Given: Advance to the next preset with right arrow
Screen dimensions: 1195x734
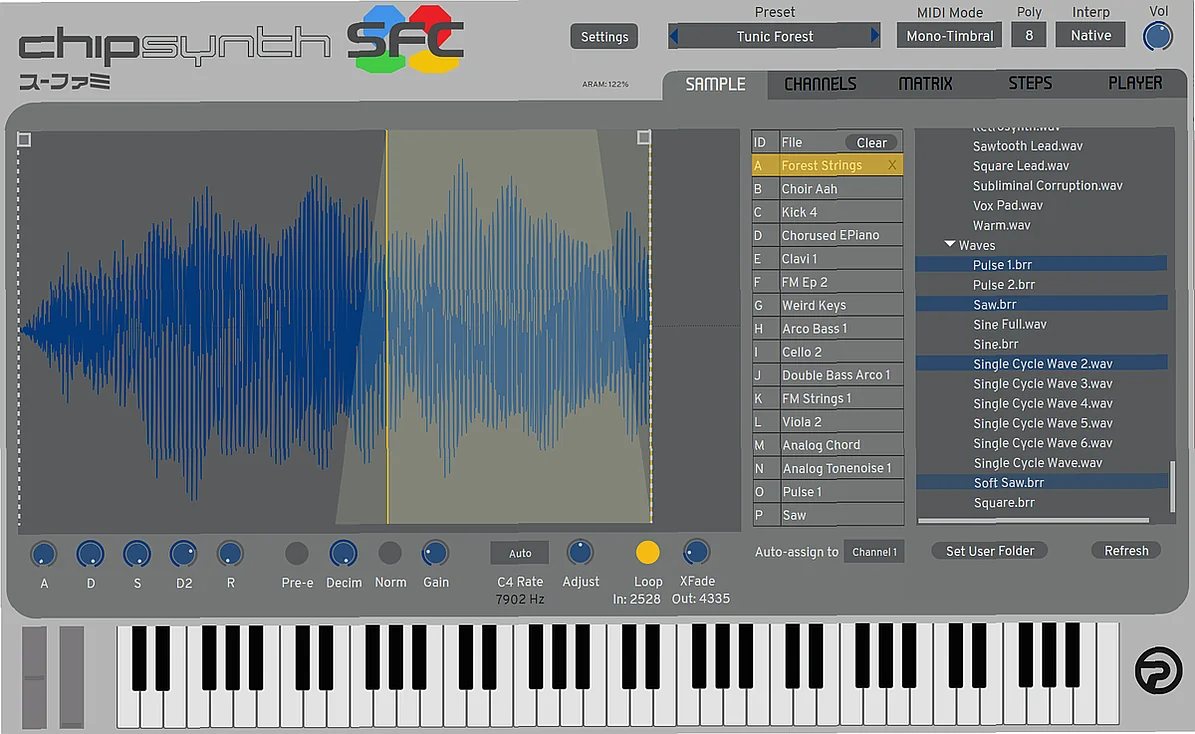Looking at the screenshot, I should [x=877, y=34].
